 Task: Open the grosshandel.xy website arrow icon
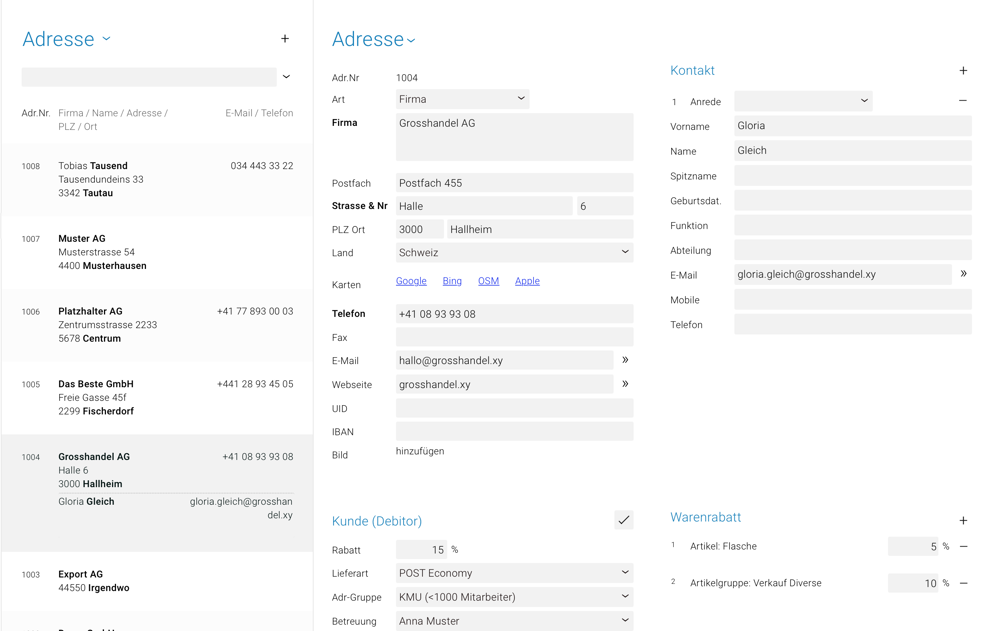coord(625,384)
